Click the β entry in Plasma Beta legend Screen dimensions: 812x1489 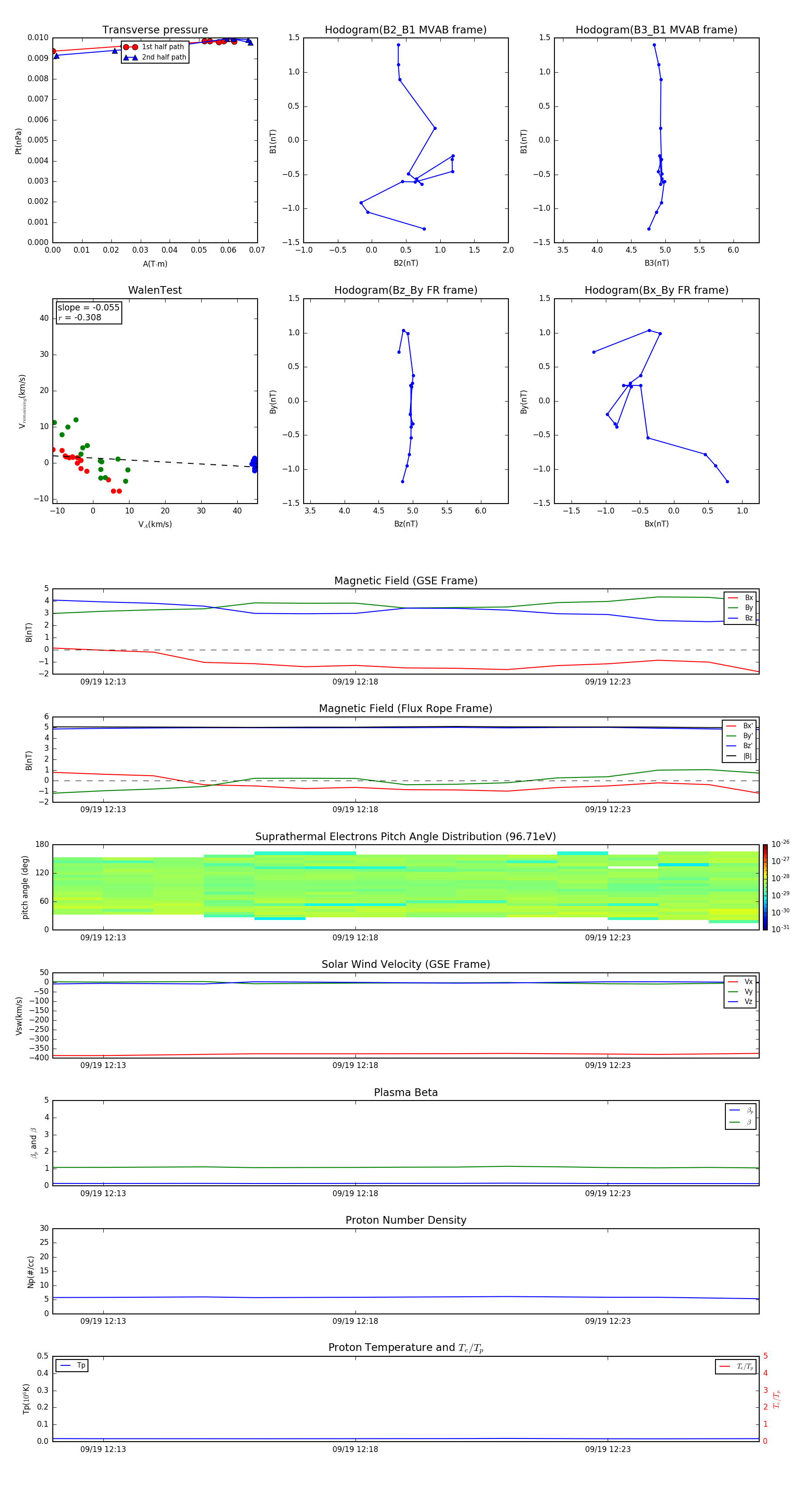click(x=741, y=1122)
